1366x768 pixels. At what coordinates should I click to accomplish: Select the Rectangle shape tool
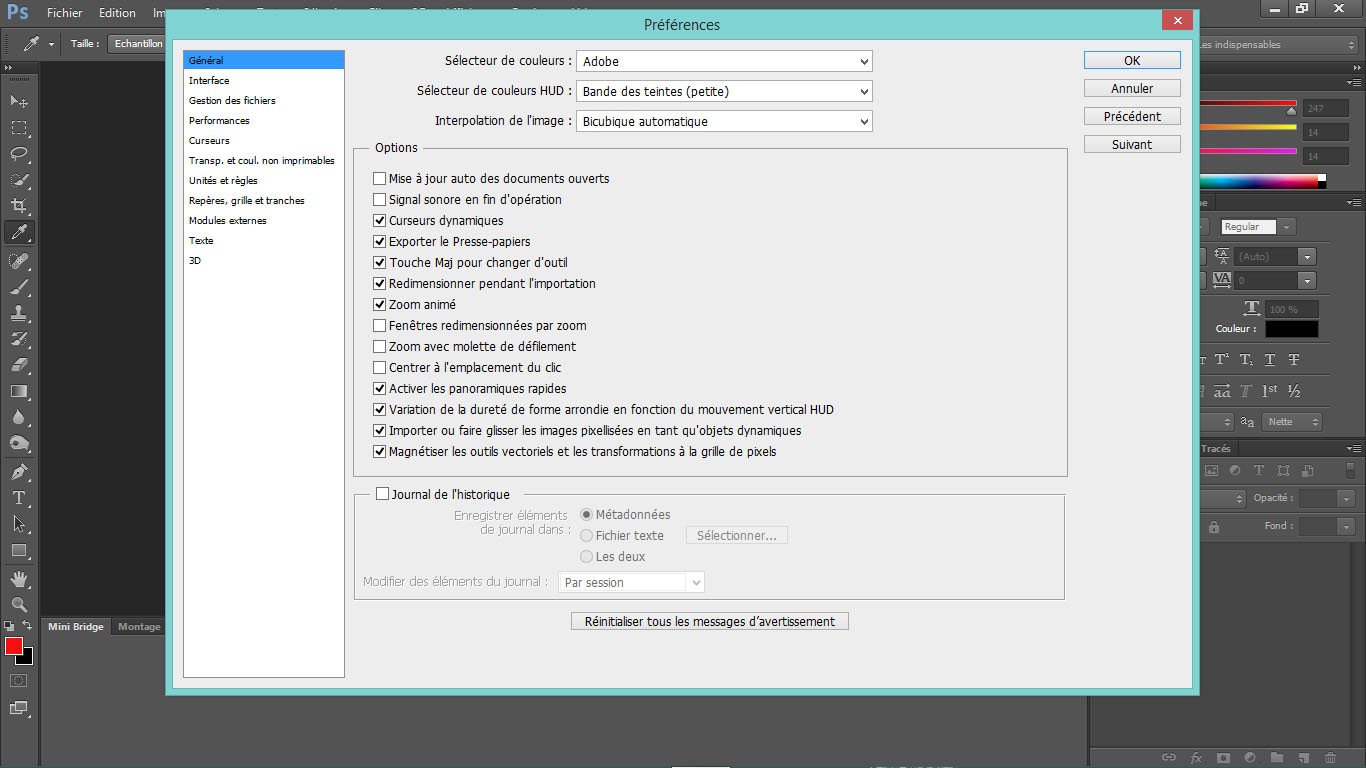[19, 550]
